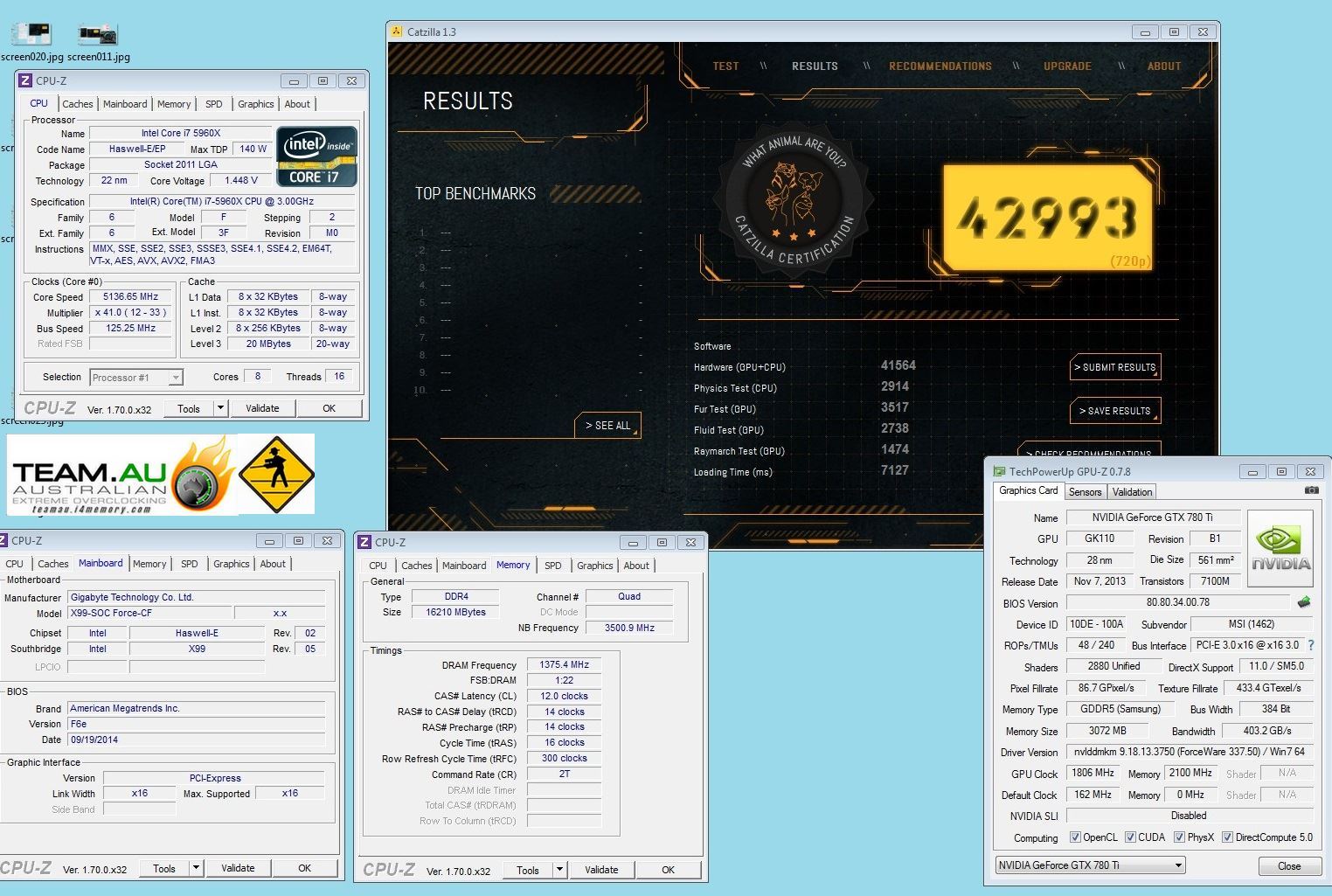Viewport: 1332px width, 896px height.
Task: Click SEE ALL under Top Benchmarks
Action: click(607, 426)
